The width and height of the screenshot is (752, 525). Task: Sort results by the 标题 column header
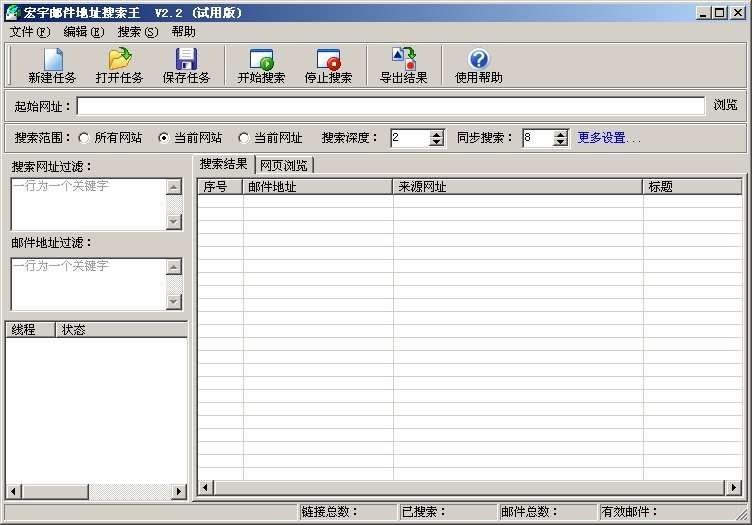[x=692, y=187]
